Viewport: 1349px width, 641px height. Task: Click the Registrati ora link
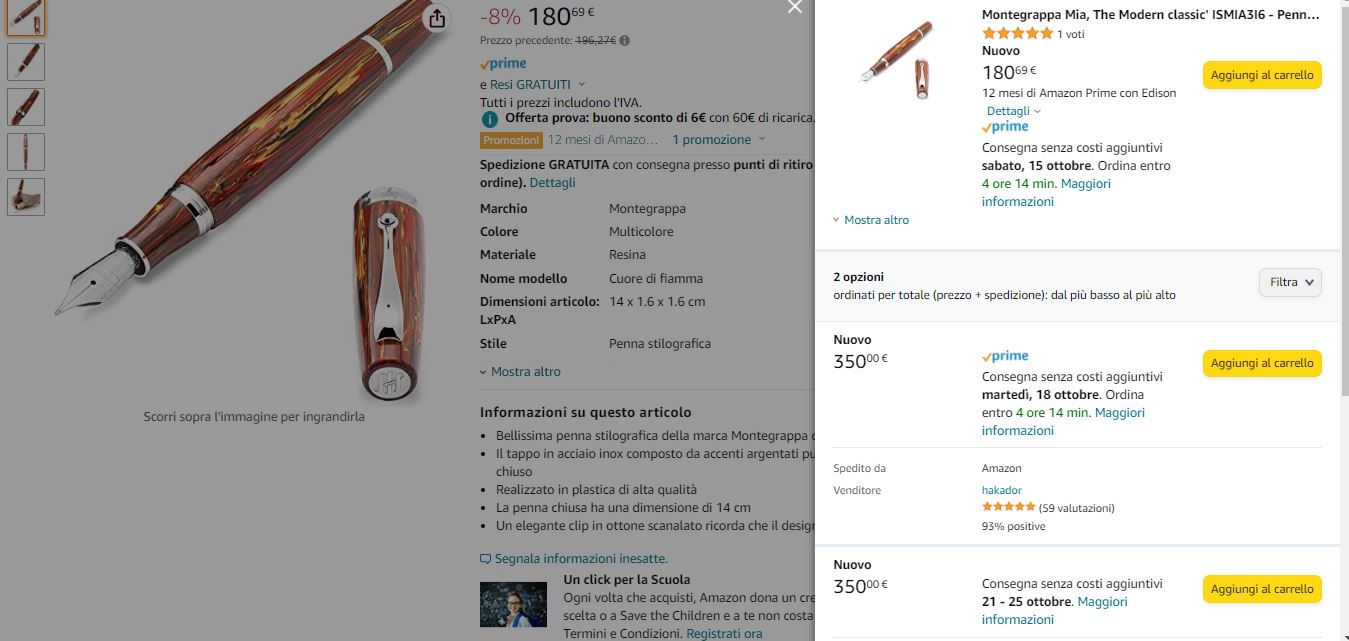[724, 634]
